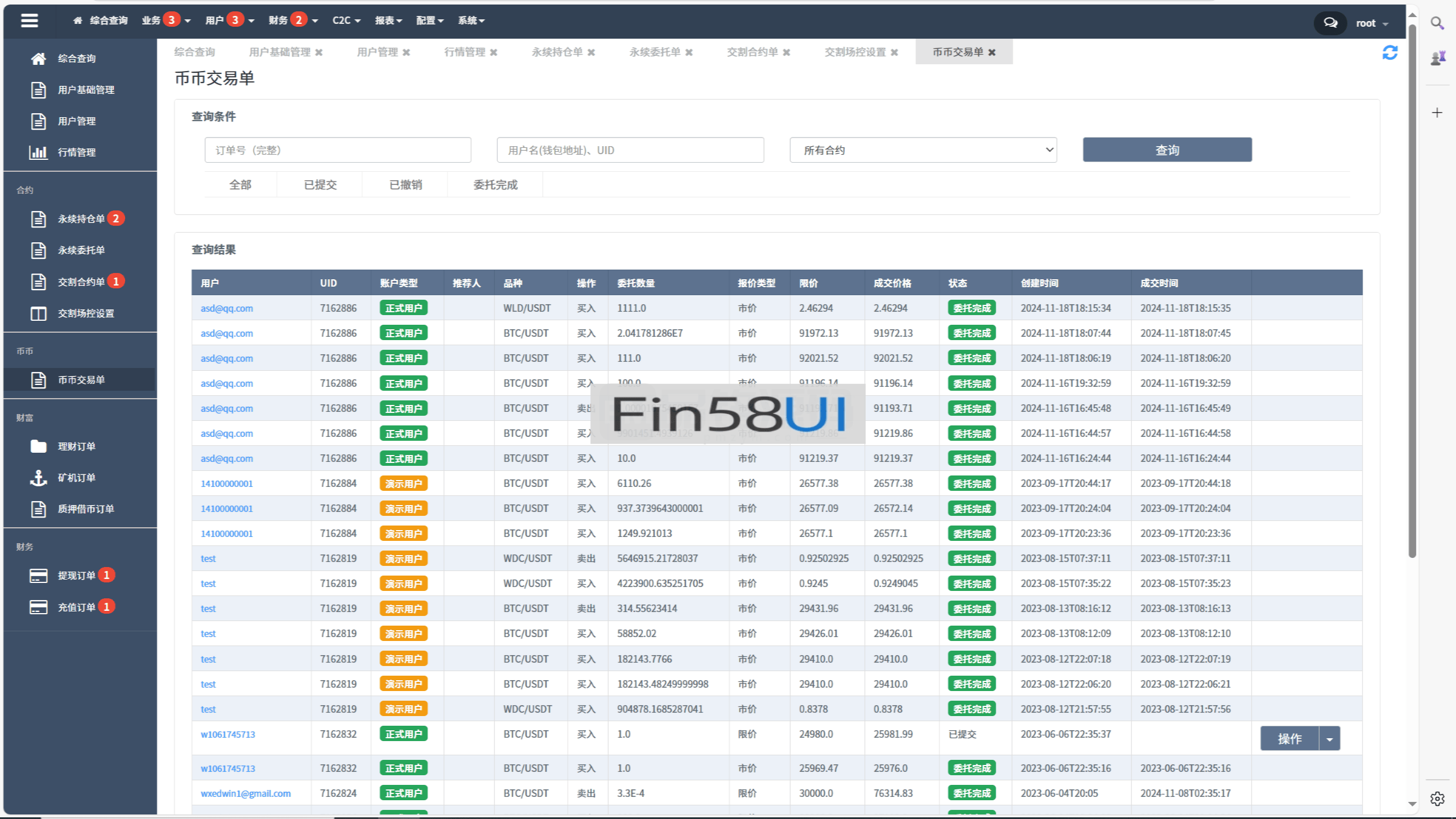Image resolution: width=1456 pixels, height=819 pixels.
Task: Open 理财订单 folder icon in sidebar
Action: (x=38, y=446)
